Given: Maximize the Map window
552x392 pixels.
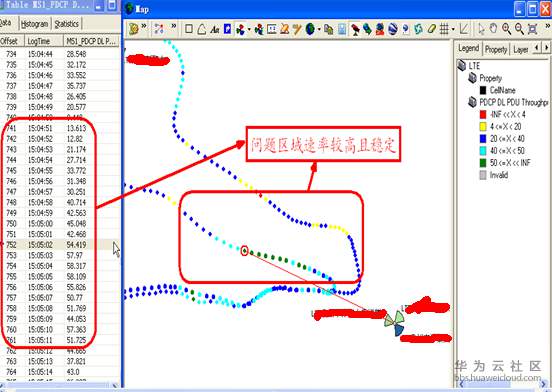Looking at the screenshot, I should point(532,8).
